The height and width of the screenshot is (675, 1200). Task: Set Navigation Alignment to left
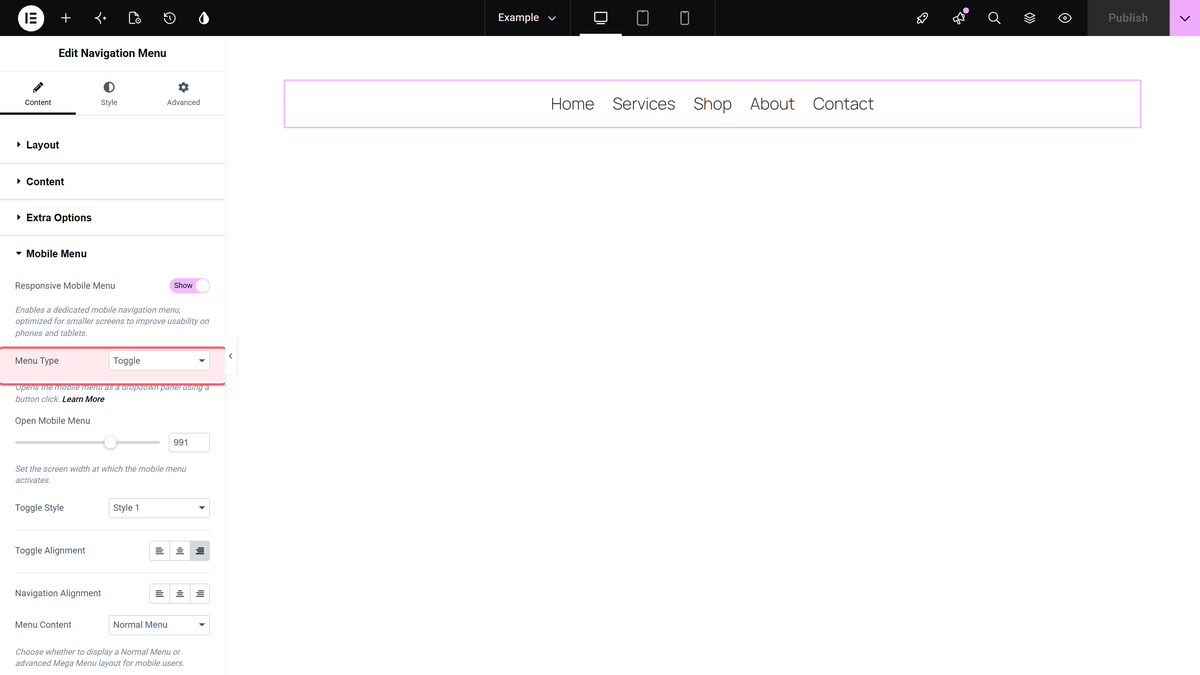160,594
